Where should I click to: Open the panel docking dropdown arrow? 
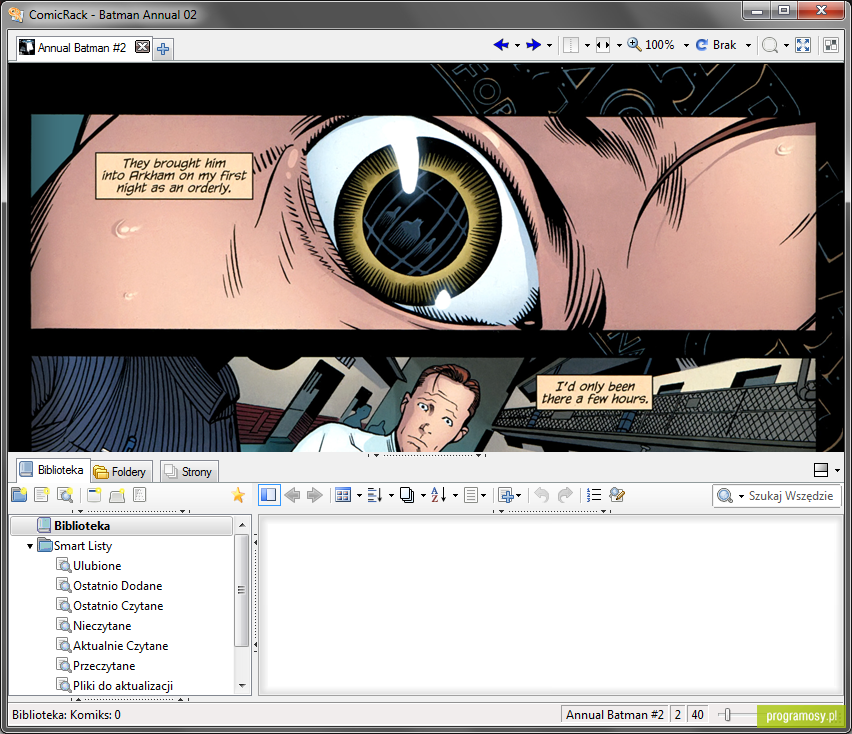point(837,470)
